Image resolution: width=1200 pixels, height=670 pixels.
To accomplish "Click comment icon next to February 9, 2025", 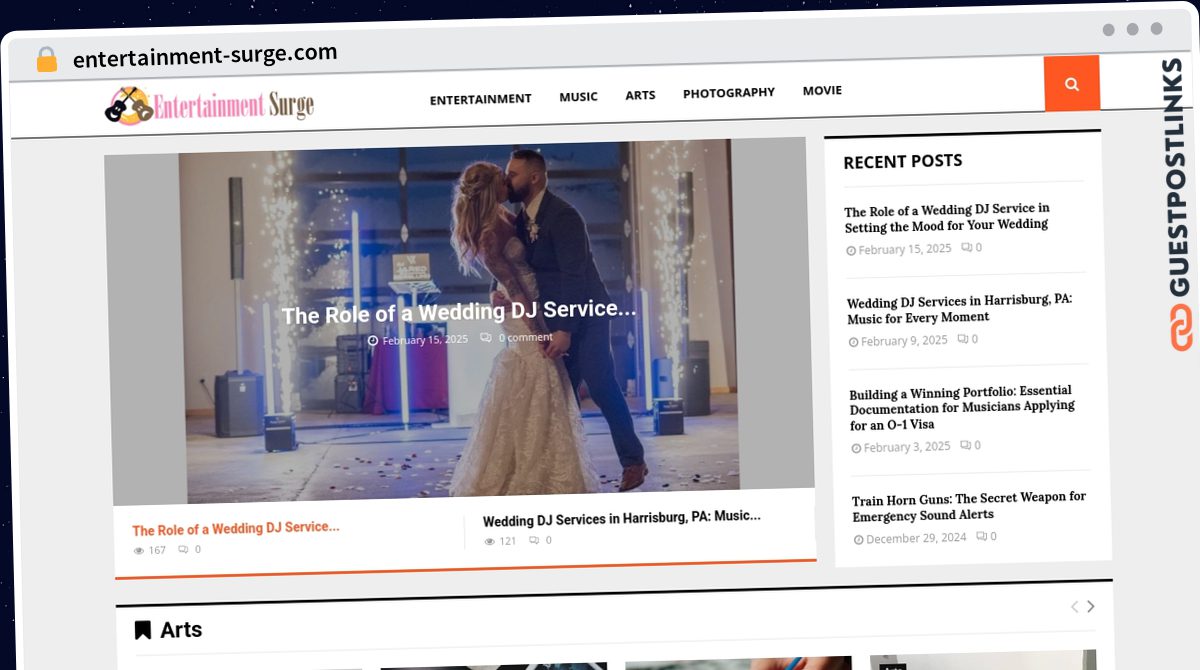I will pyautogui.click(x=963, y=340).
